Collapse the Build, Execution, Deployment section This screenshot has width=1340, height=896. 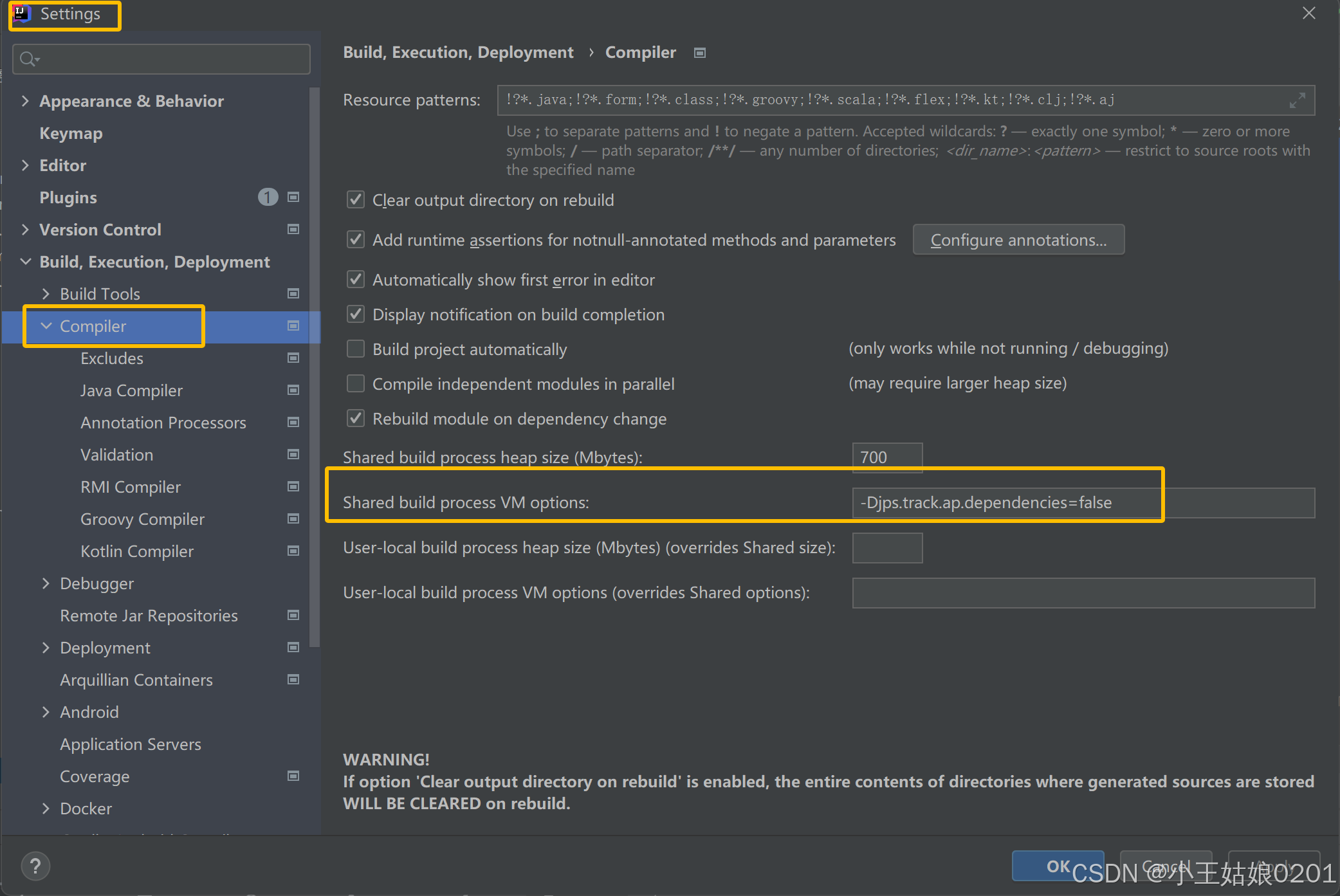(x=25, y=261)
